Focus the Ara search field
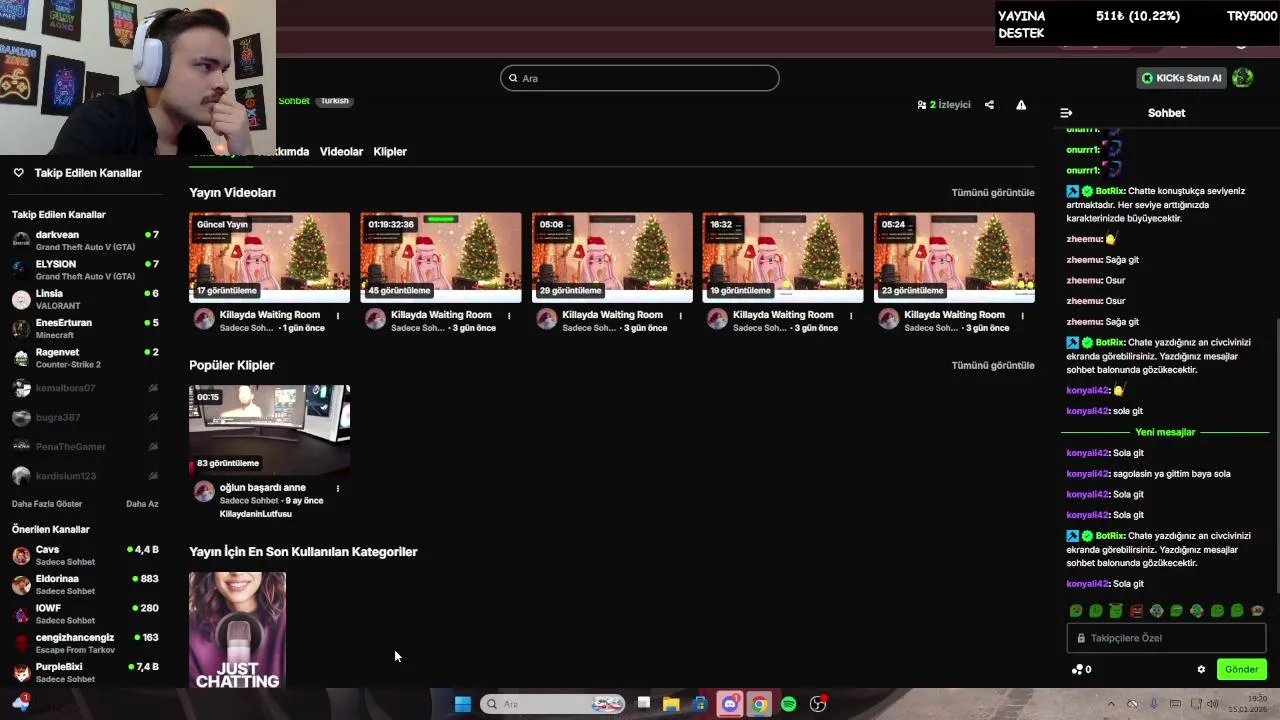Image resolution: width=1280 pixels, height=720 pixels. tap(640, 78)
